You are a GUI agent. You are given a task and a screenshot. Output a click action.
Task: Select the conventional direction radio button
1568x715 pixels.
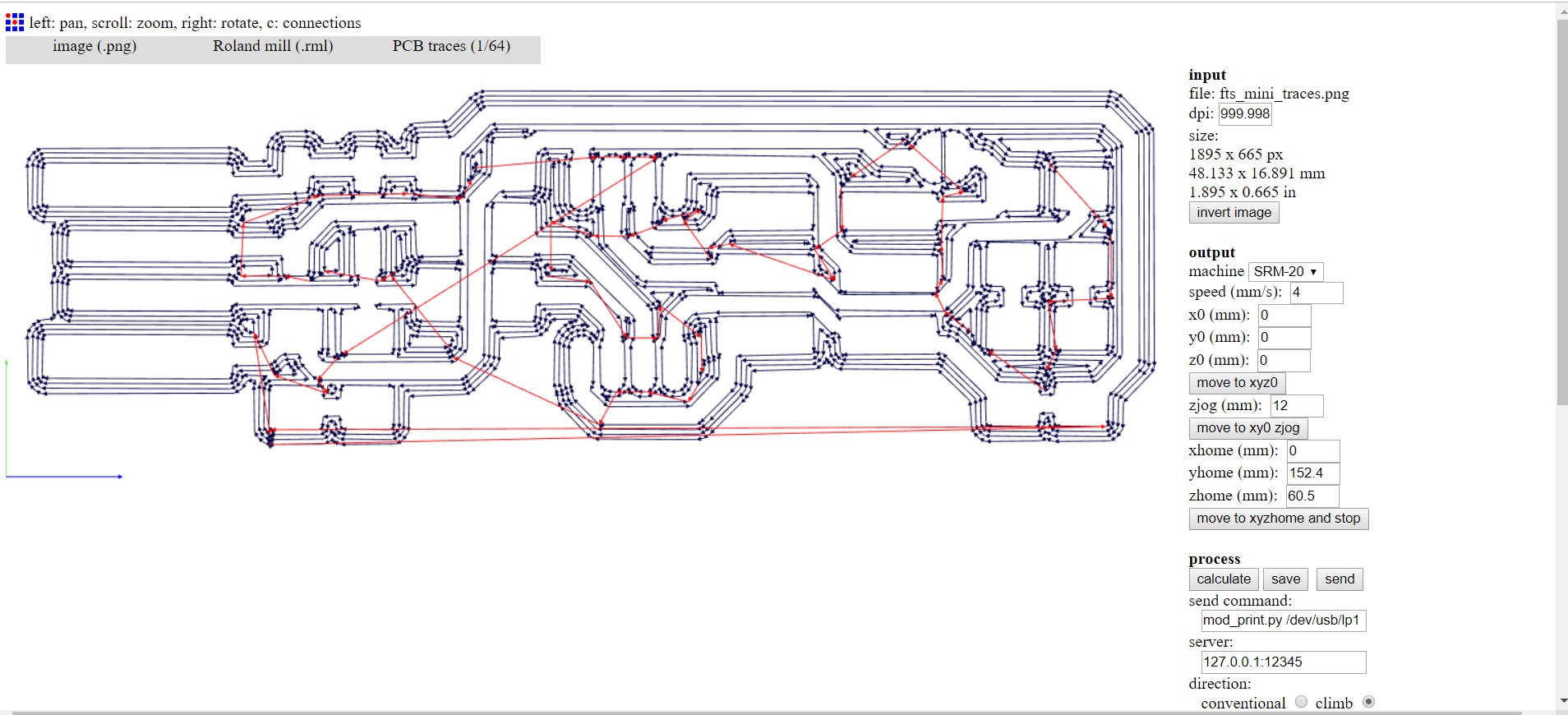tap(1302, 702)
